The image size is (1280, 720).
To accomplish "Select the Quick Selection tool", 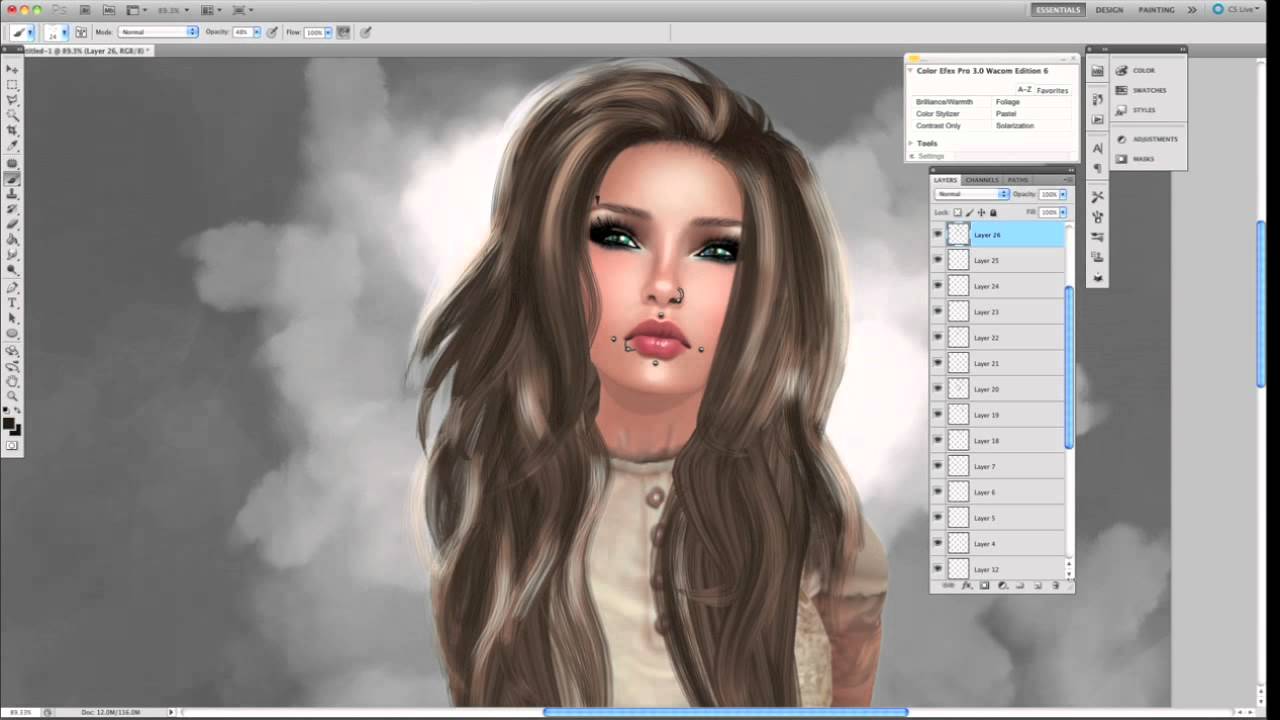I will click(x=12, y=116).
